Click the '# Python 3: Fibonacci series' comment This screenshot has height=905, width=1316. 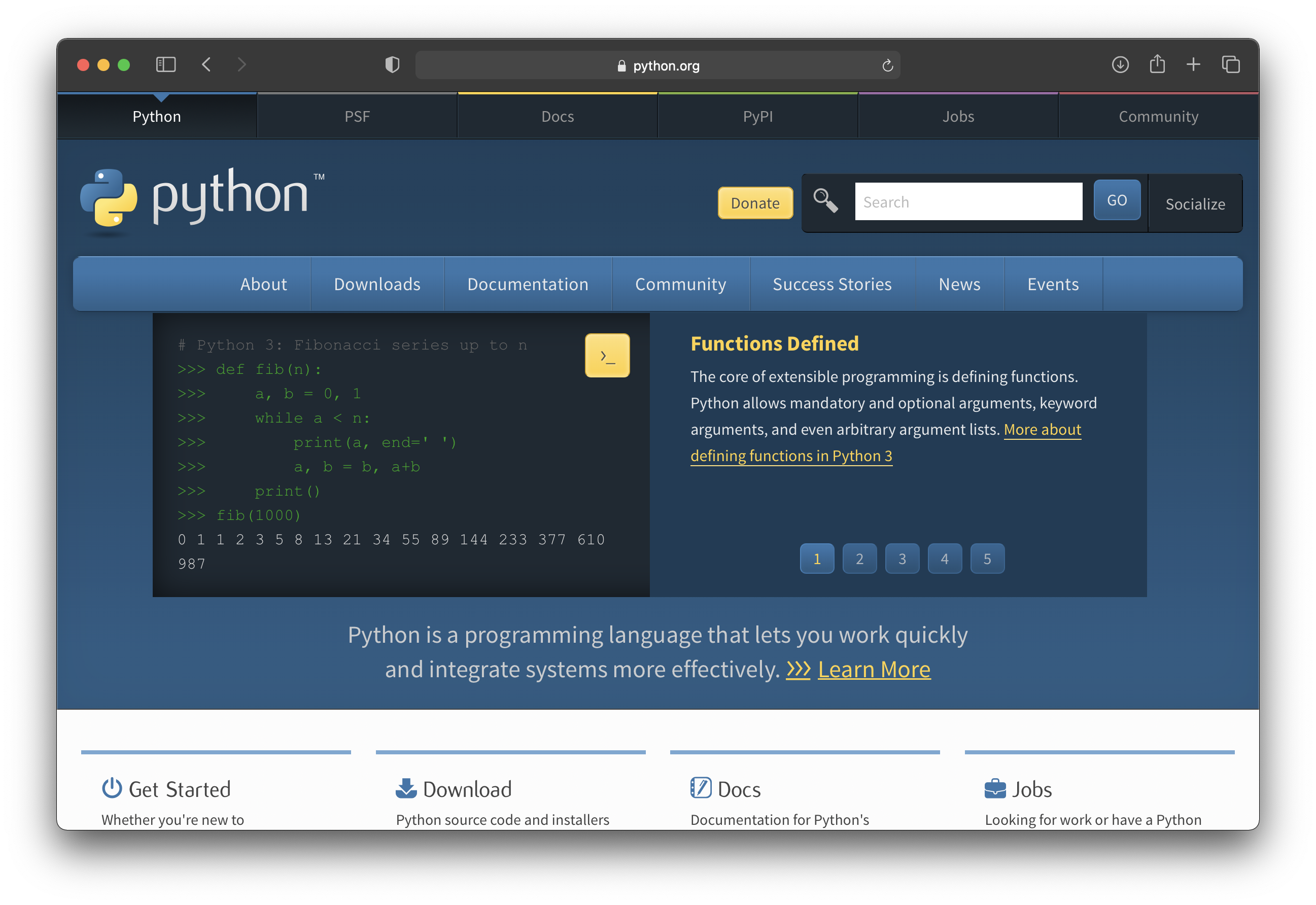tap(353, 345)
